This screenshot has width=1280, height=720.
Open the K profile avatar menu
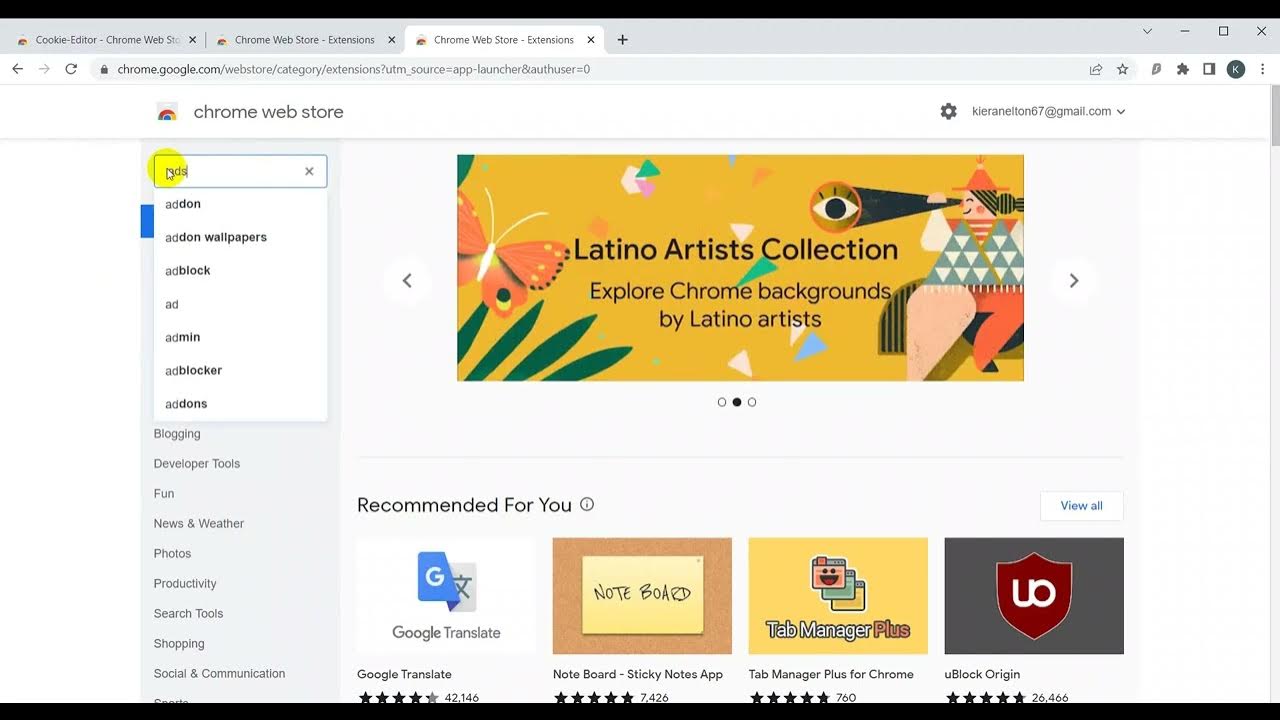point(1236,69)
